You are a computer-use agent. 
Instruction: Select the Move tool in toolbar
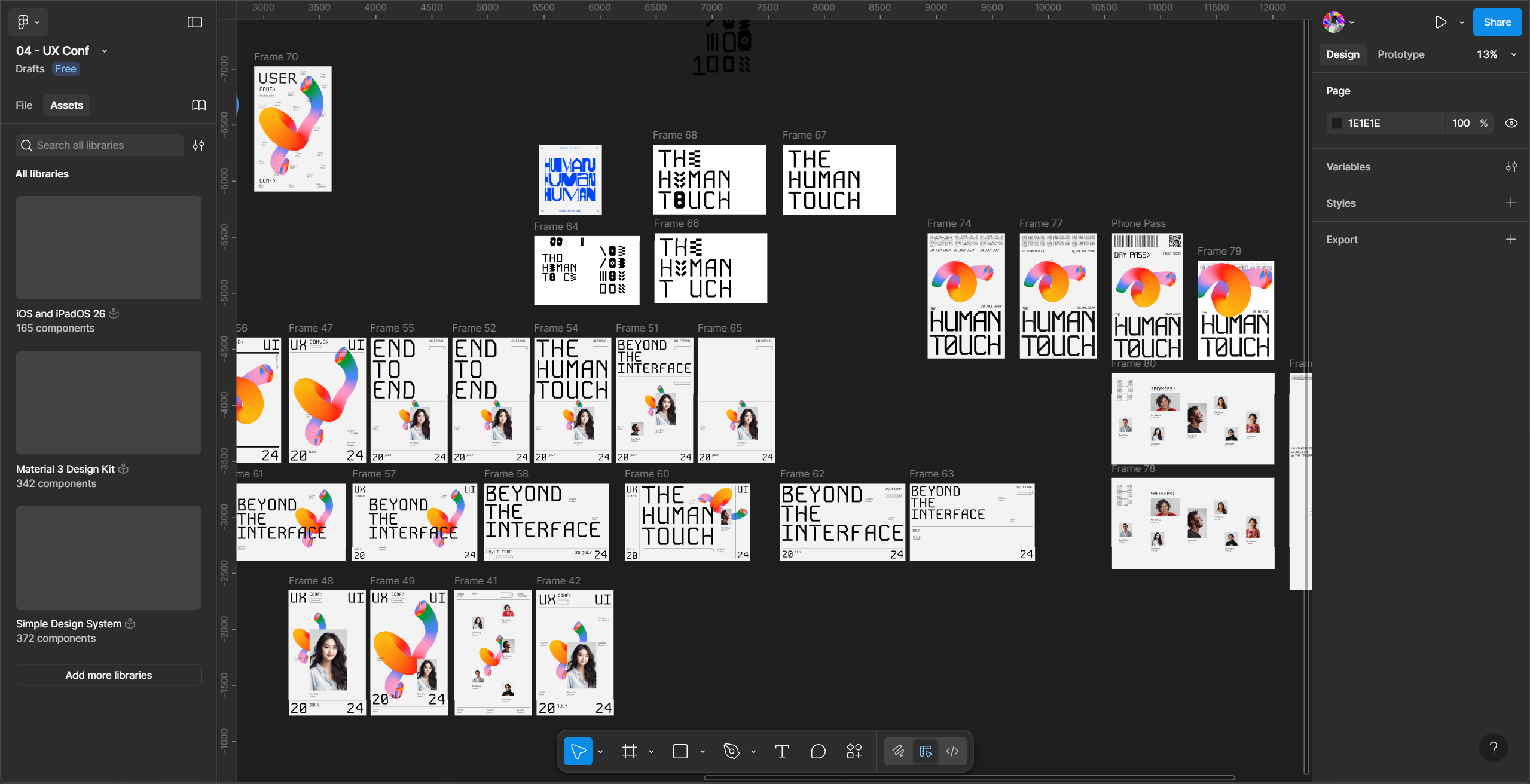[578, 751]
